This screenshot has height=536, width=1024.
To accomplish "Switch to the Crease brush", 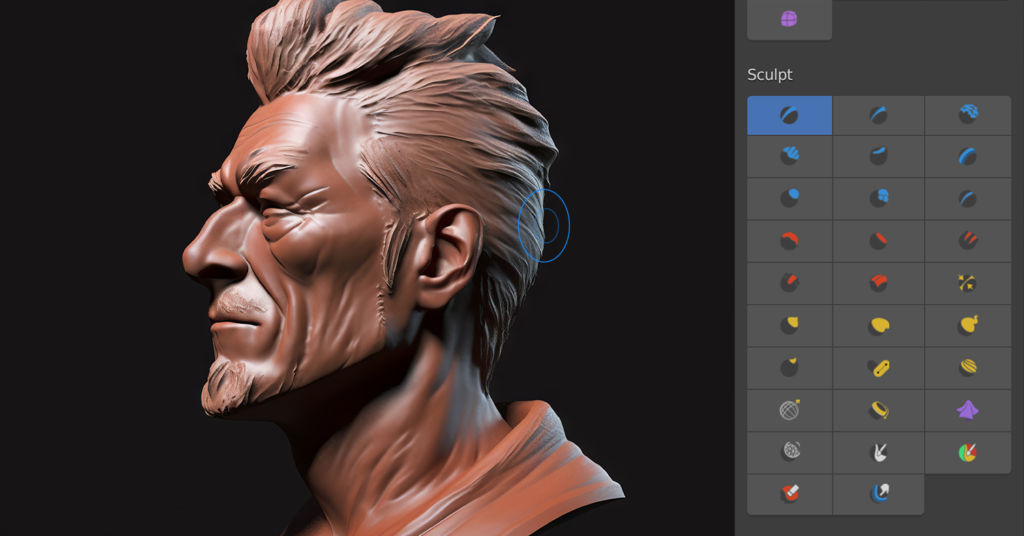I will tap(968, 198).
